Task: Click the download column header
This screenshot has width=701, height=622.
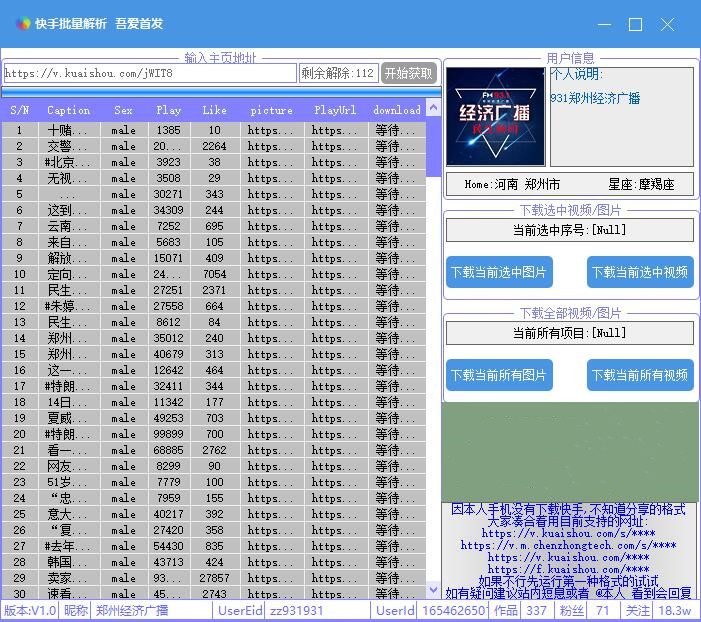Action: tap(397, 110)
